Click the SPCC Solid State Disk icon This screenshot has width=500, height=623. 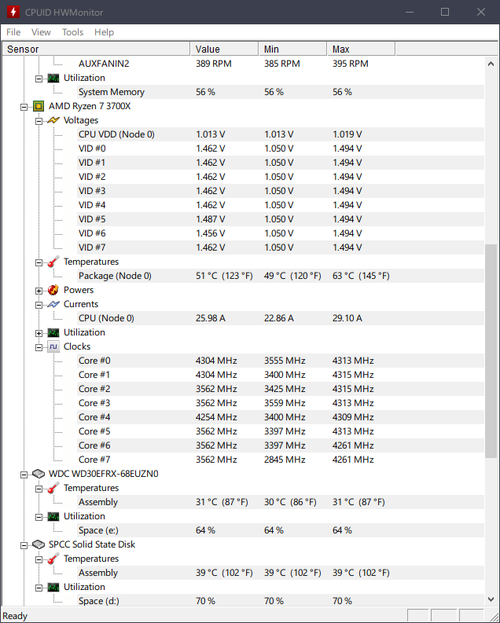point(38,544)
